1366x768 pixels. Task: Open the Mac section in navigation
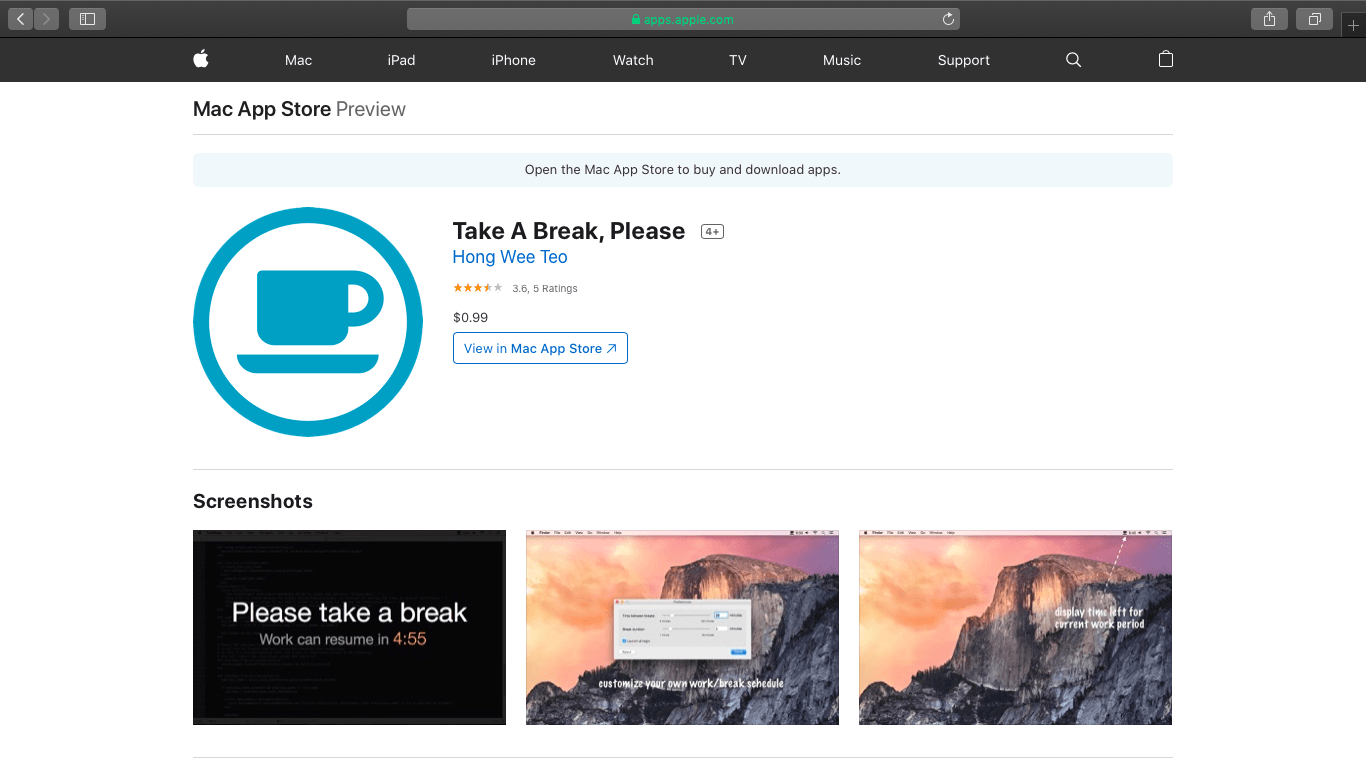point(298,60)
